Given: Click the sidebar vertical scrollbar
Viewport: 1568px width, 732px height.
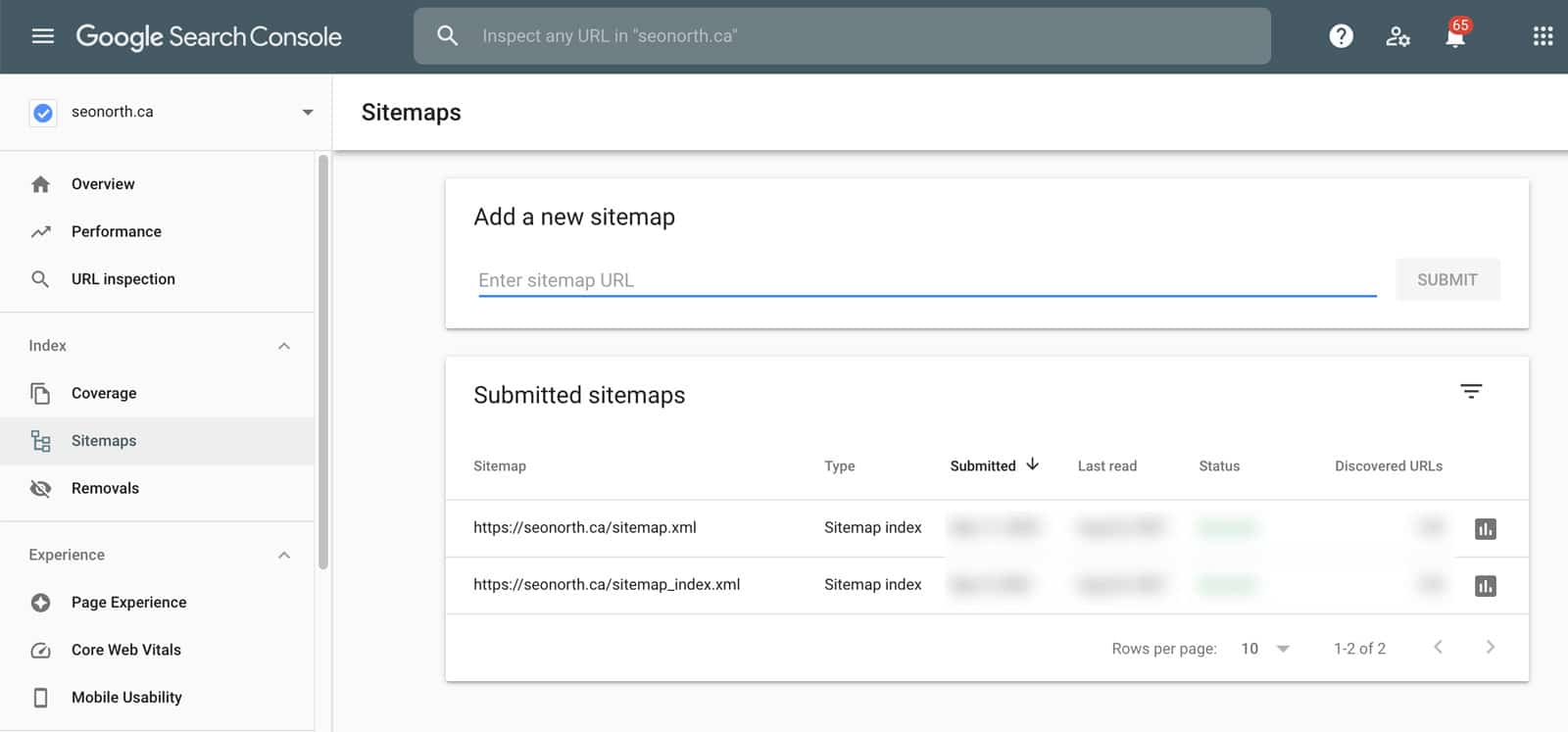Looking at the screenshot, I should [x=323, y=361].
